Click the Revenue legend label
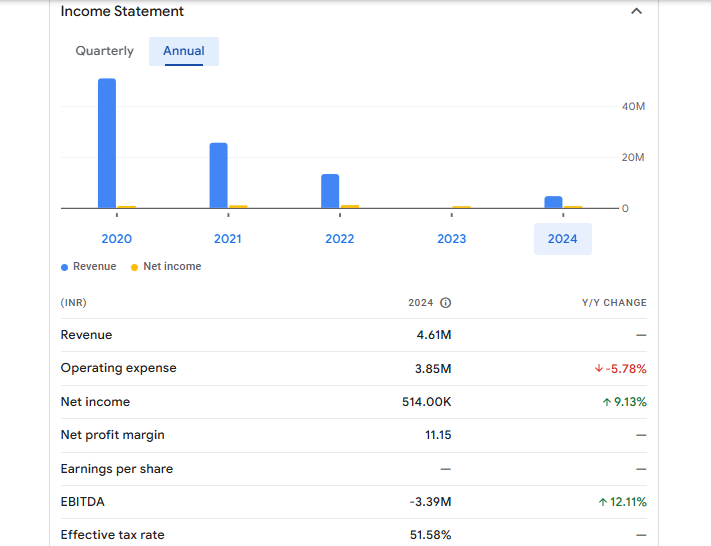Image resolution: width=711 pixels, height=546 pixels. point(94,266)
